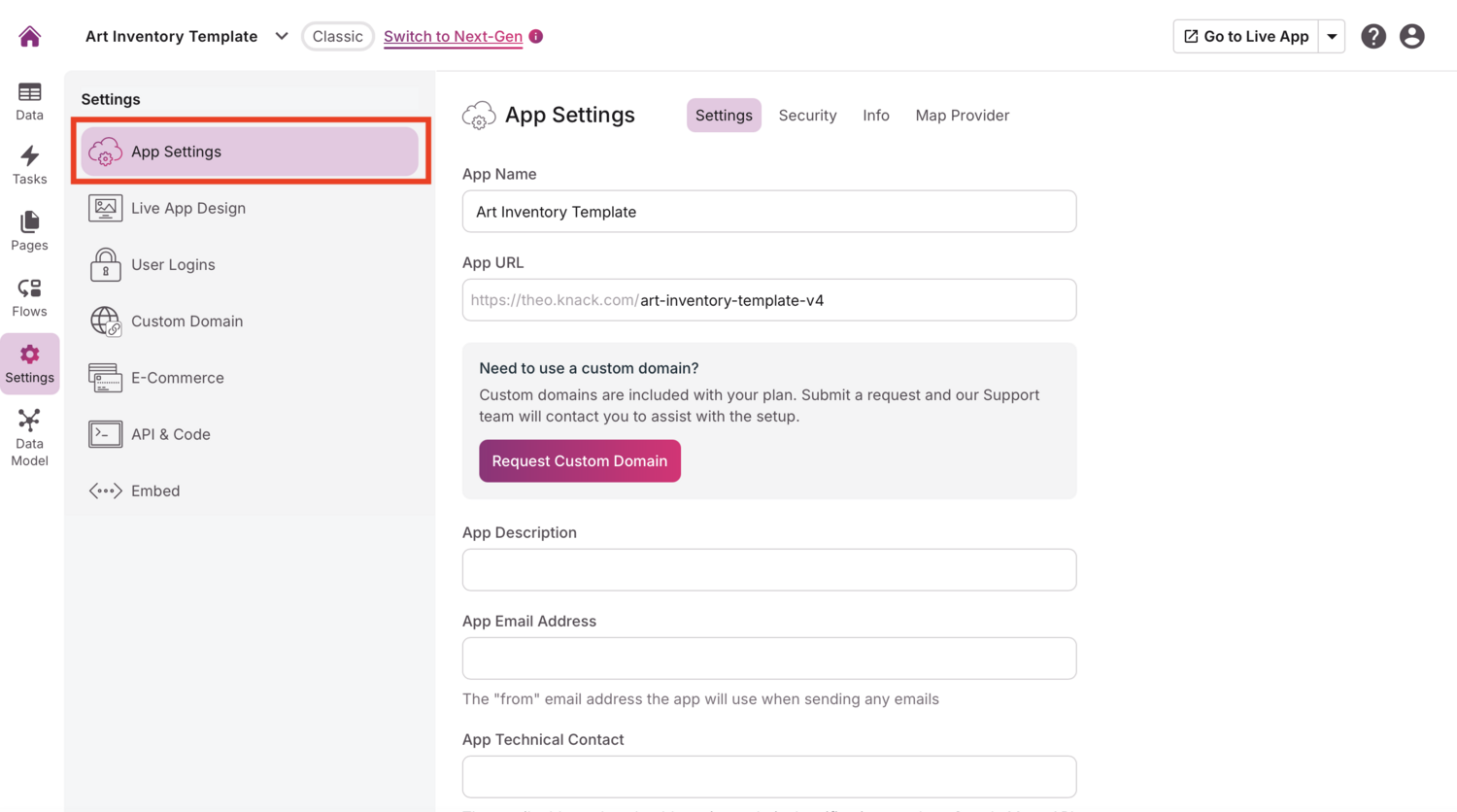
Task: Open Live App Design settings
Action: click(187, 208)
